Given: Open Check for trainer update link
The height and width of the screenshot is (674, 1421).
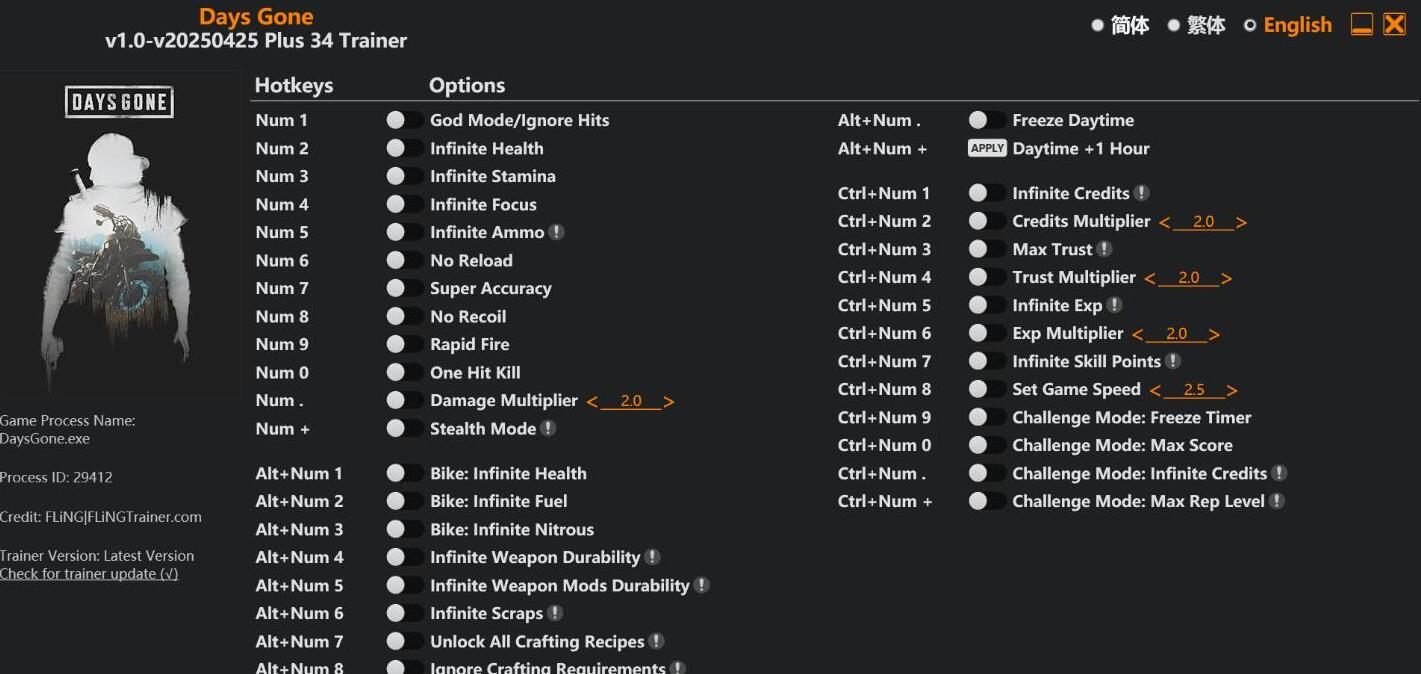Looking at the screenshot, I should 89,574.
